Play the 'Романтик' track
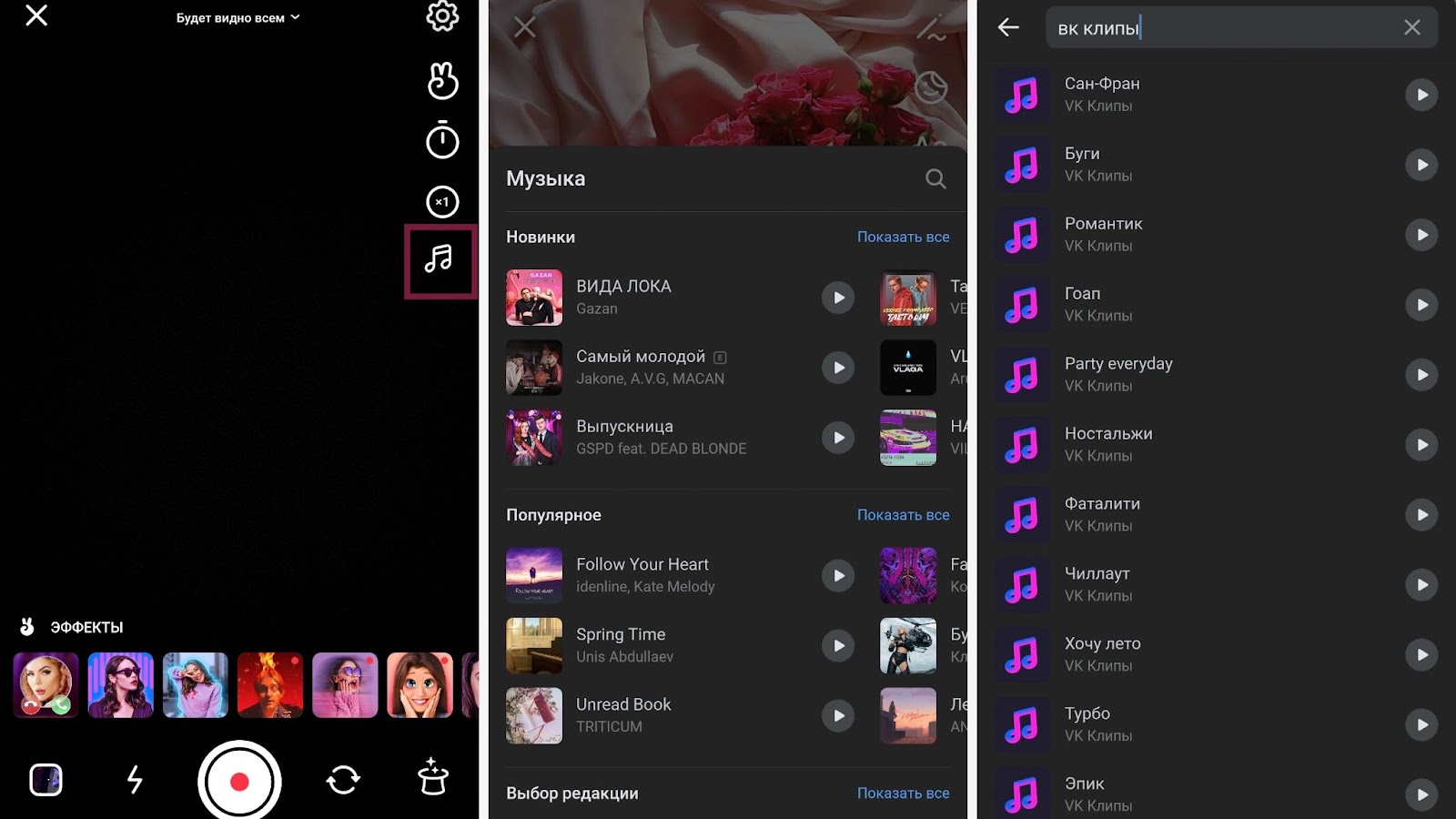The height and width of the screenshot is (819, 1456). click(x=1421, y=235)
